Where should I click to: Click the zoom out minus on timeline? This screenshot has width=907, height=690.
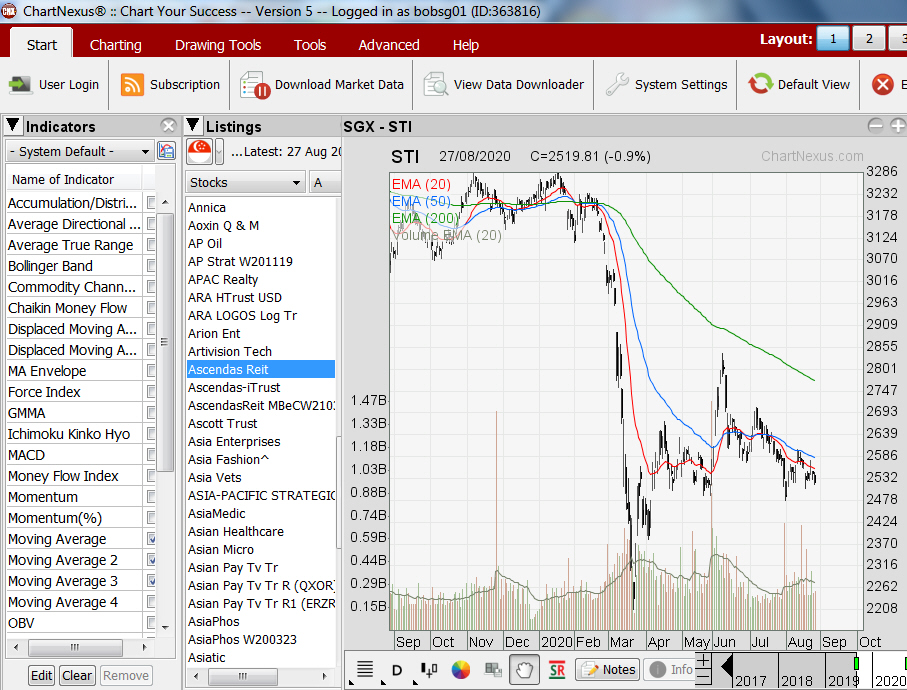click(703, 676)
